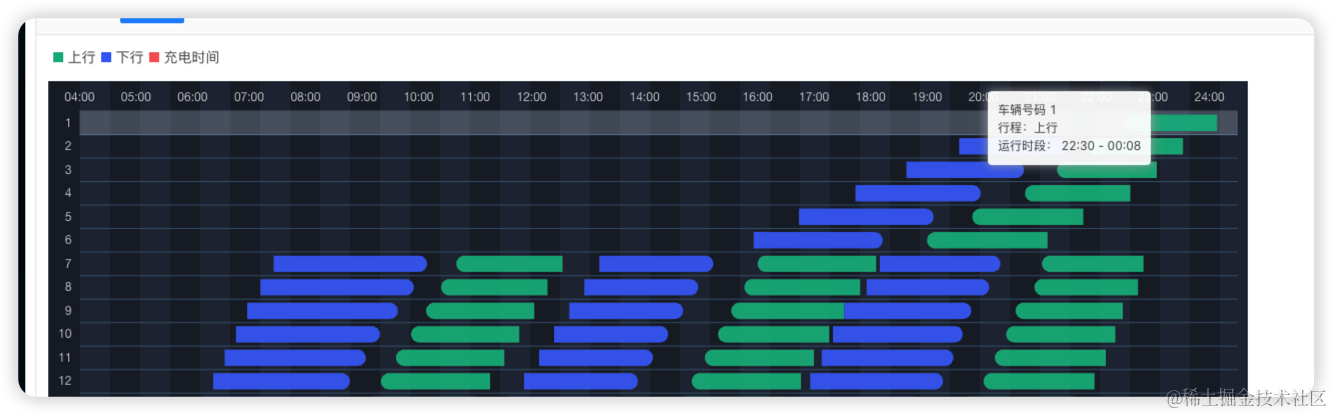Click the blue trip bar in row 6
Viewport: 1333px width, 415px height.
click(818, 240)
